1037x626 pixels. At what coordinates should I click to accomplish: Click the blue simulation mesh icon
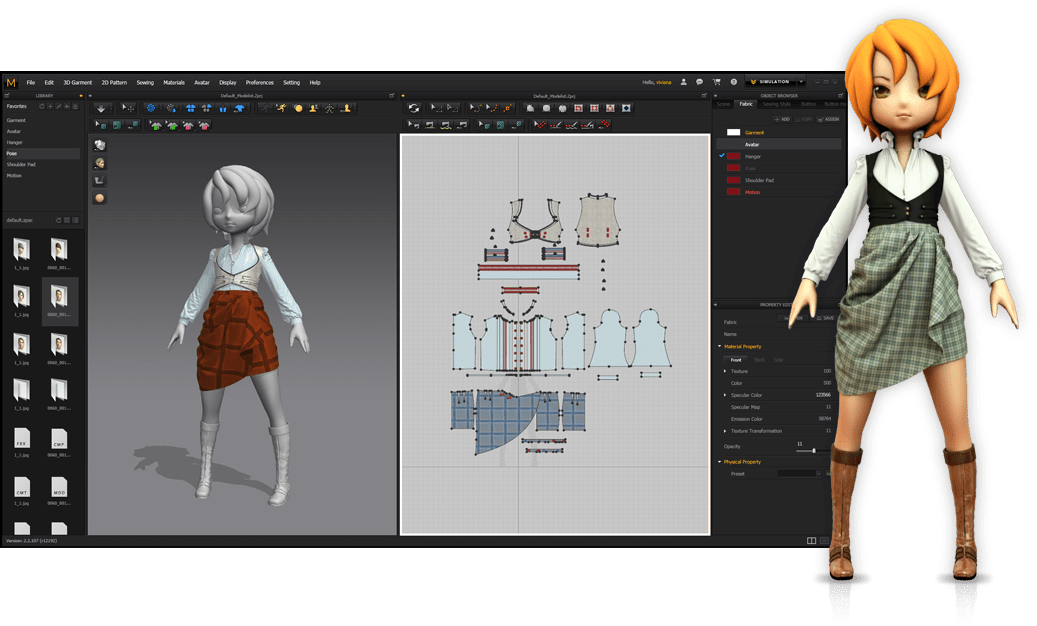point(150,109)
